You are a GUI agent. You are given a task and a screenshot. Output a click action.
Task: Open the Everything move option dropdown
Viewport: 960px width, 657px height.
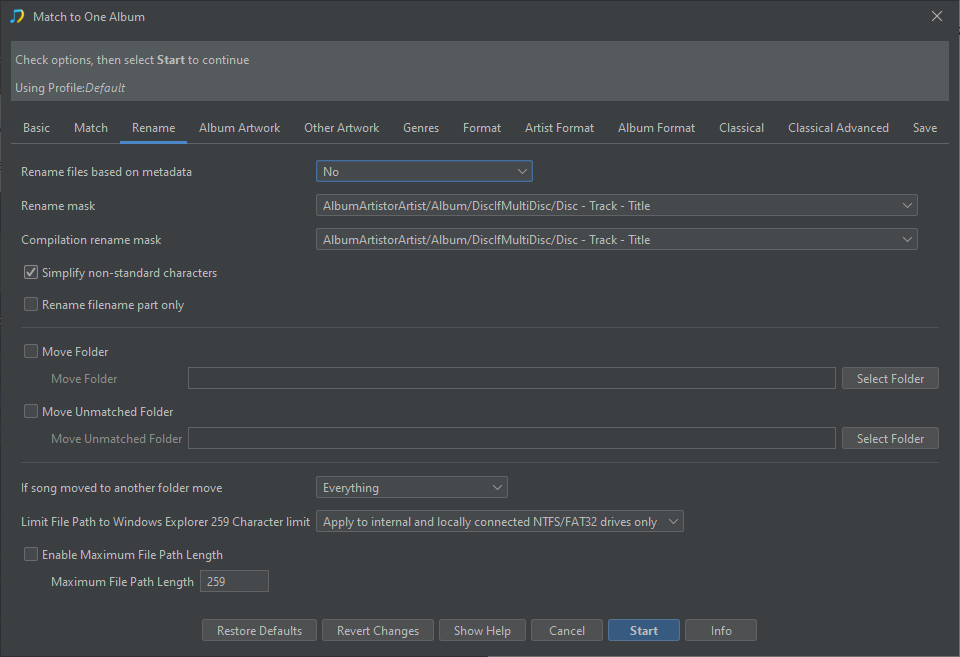pos(411,487)
